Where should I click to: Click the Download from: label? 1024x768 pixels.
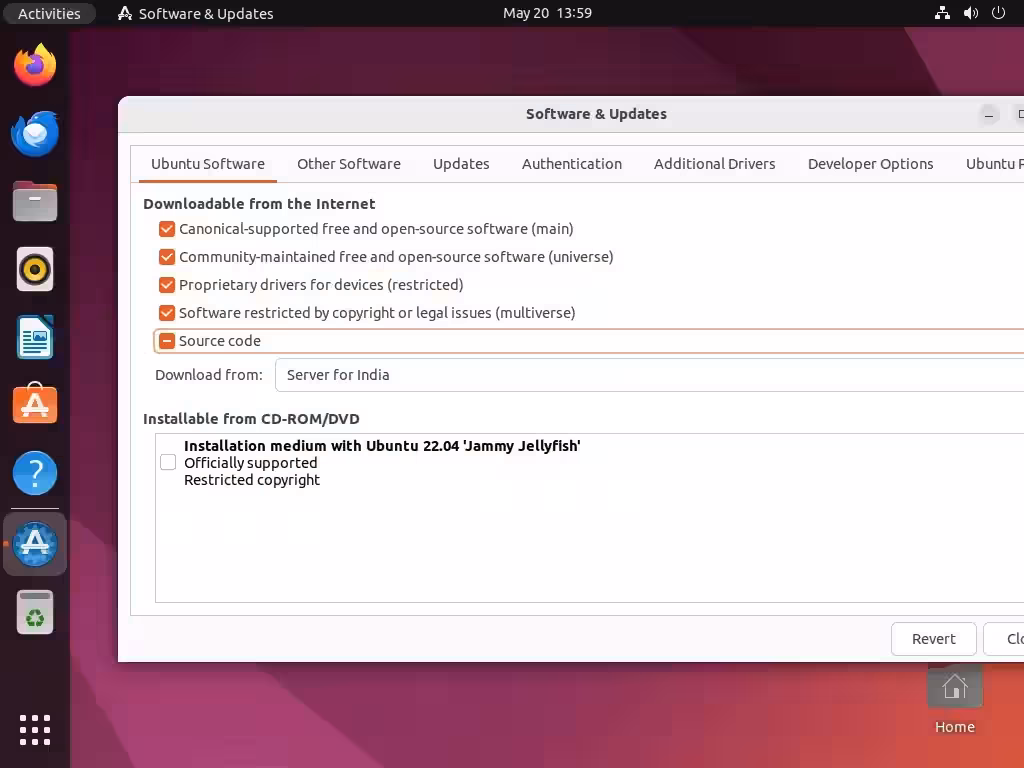(209, 375)
